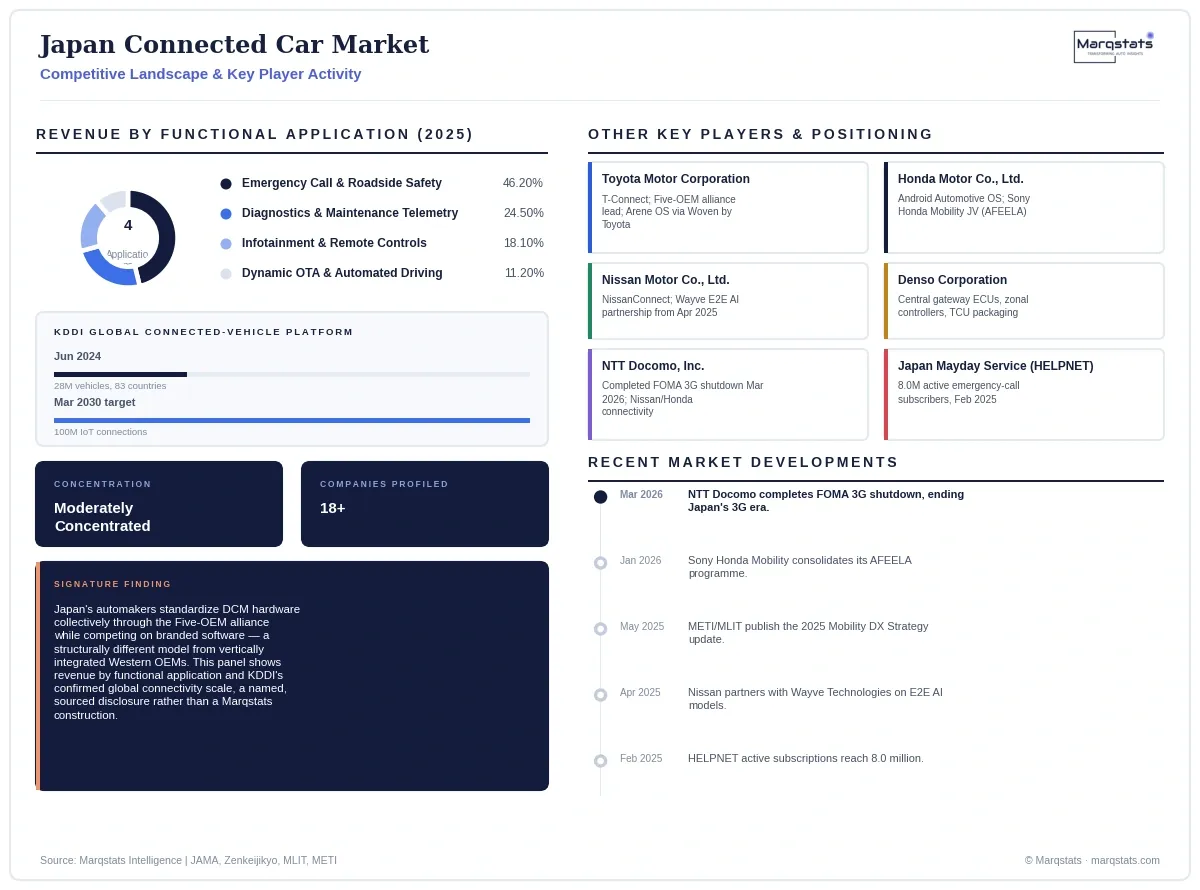Click the Diagnostics & Maintenance Telemetry label
This screenshot has height=890, width=1200.
click(x=350, y=213)
